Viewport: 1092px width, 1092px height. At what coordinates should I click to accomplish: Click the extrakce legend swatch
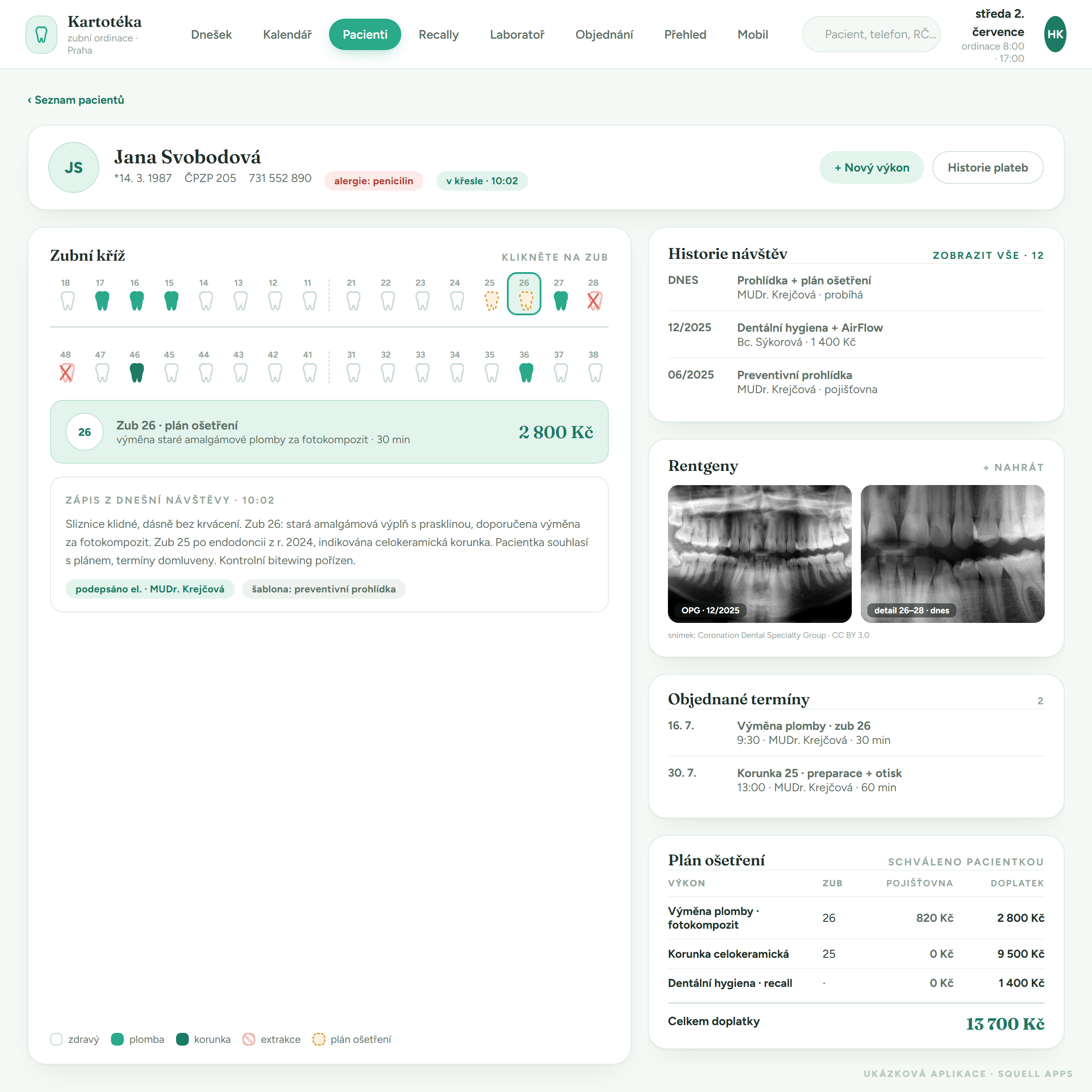(x=248, y=1039)
